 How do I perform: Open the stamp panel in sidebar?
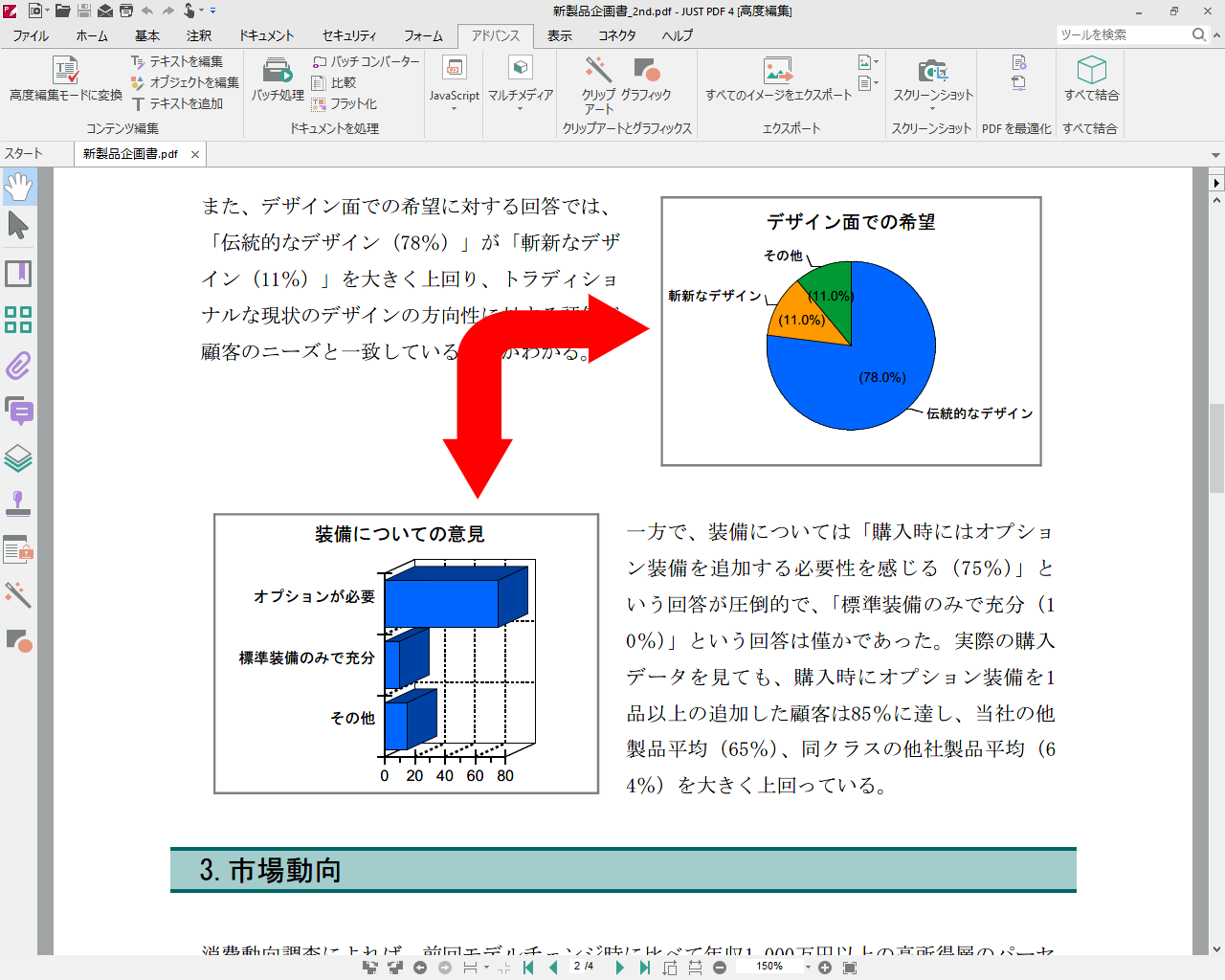coord(18,503)
